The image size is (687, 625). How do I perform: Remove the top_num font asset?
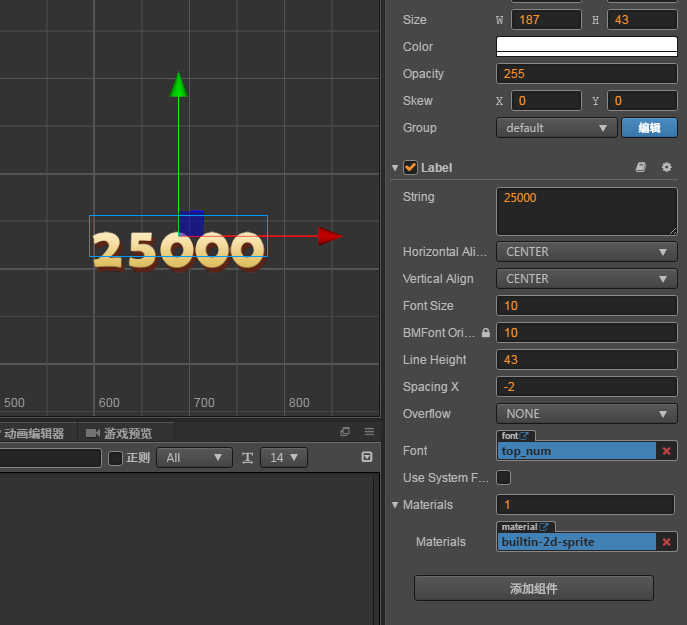click(x=666, y=451)
